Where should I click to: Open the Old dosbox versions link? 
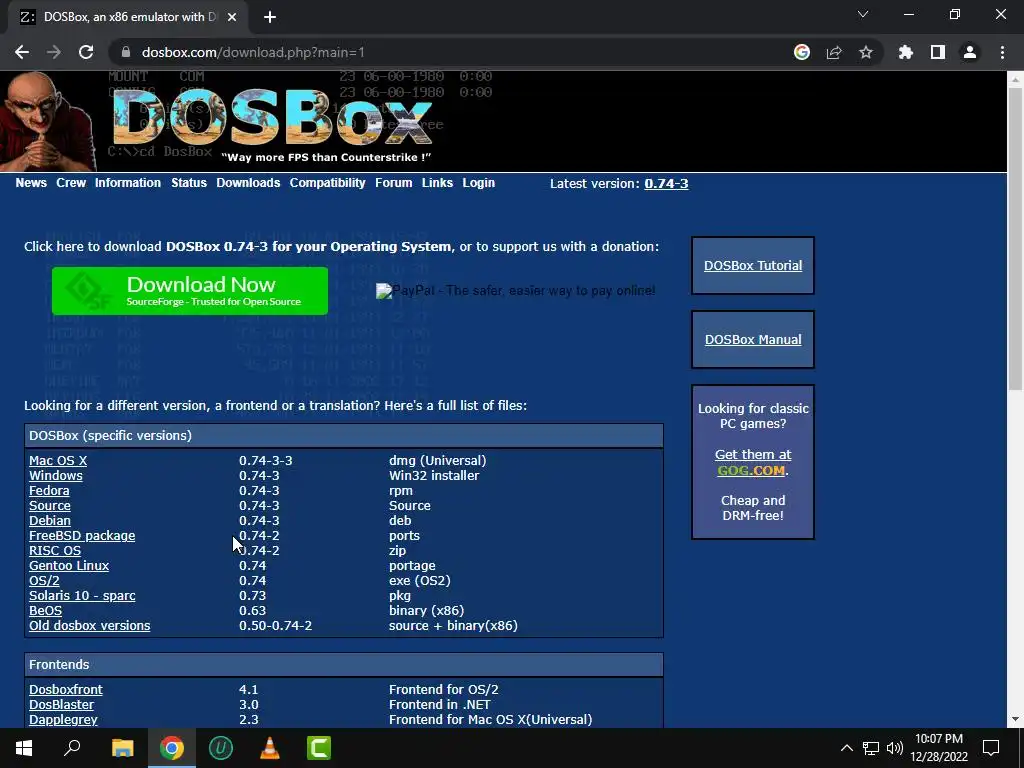[89, 626]
